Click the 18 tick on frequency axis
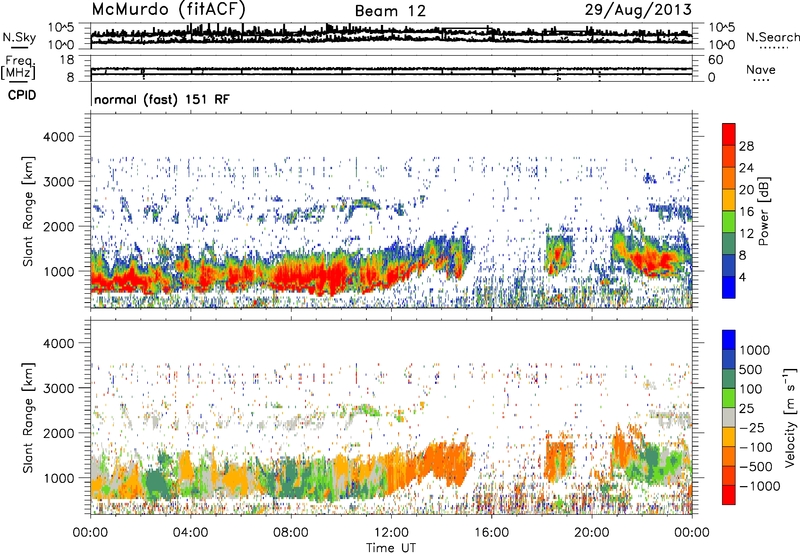Viewport: 800px width, 554px height. (67, 59)
